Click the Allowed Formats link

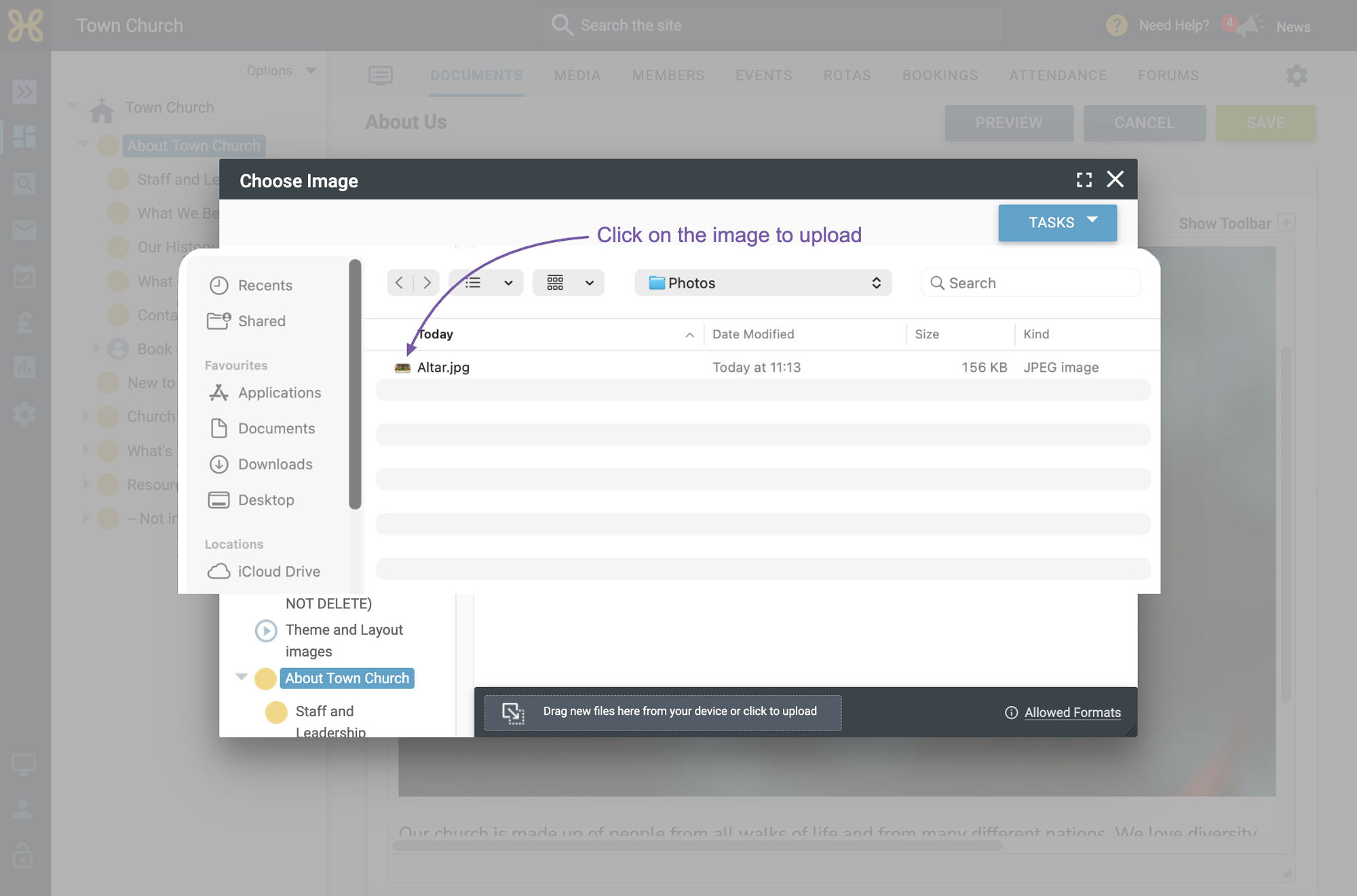[1072, 712]
